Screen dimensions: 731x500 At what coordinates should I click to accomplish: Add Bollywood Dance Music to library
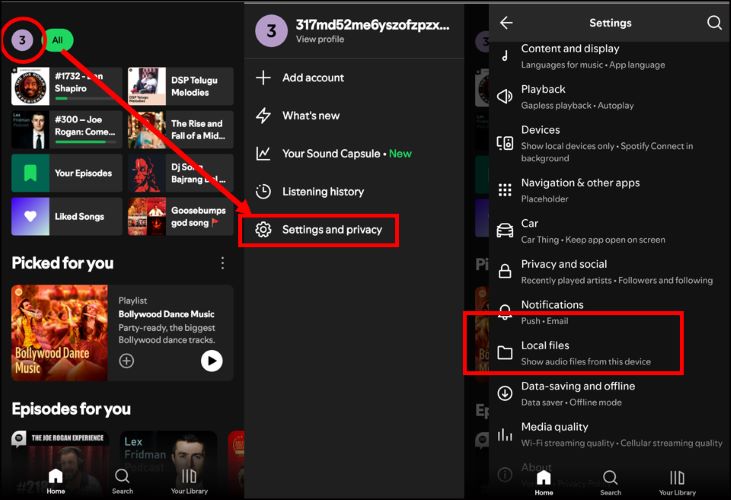pyautogui.click(x=126, y=361)
